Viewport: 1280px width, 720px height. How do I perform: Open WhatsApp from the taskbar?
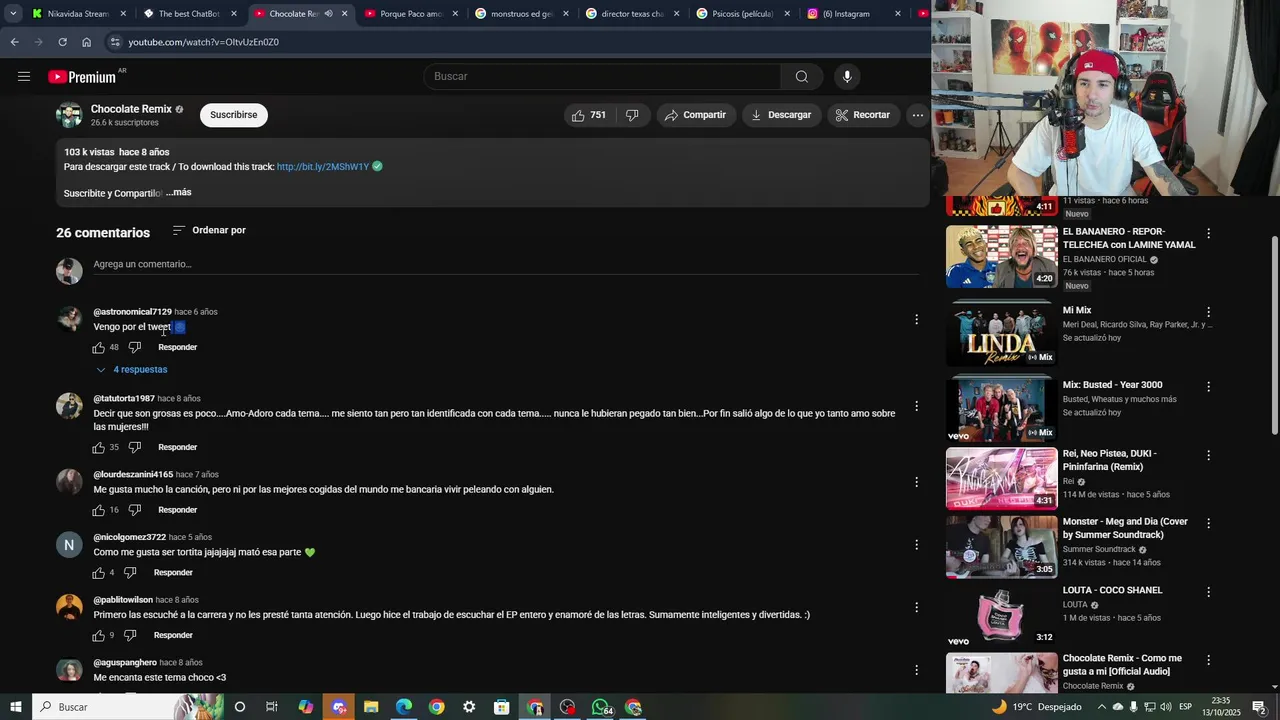(601, 707)
